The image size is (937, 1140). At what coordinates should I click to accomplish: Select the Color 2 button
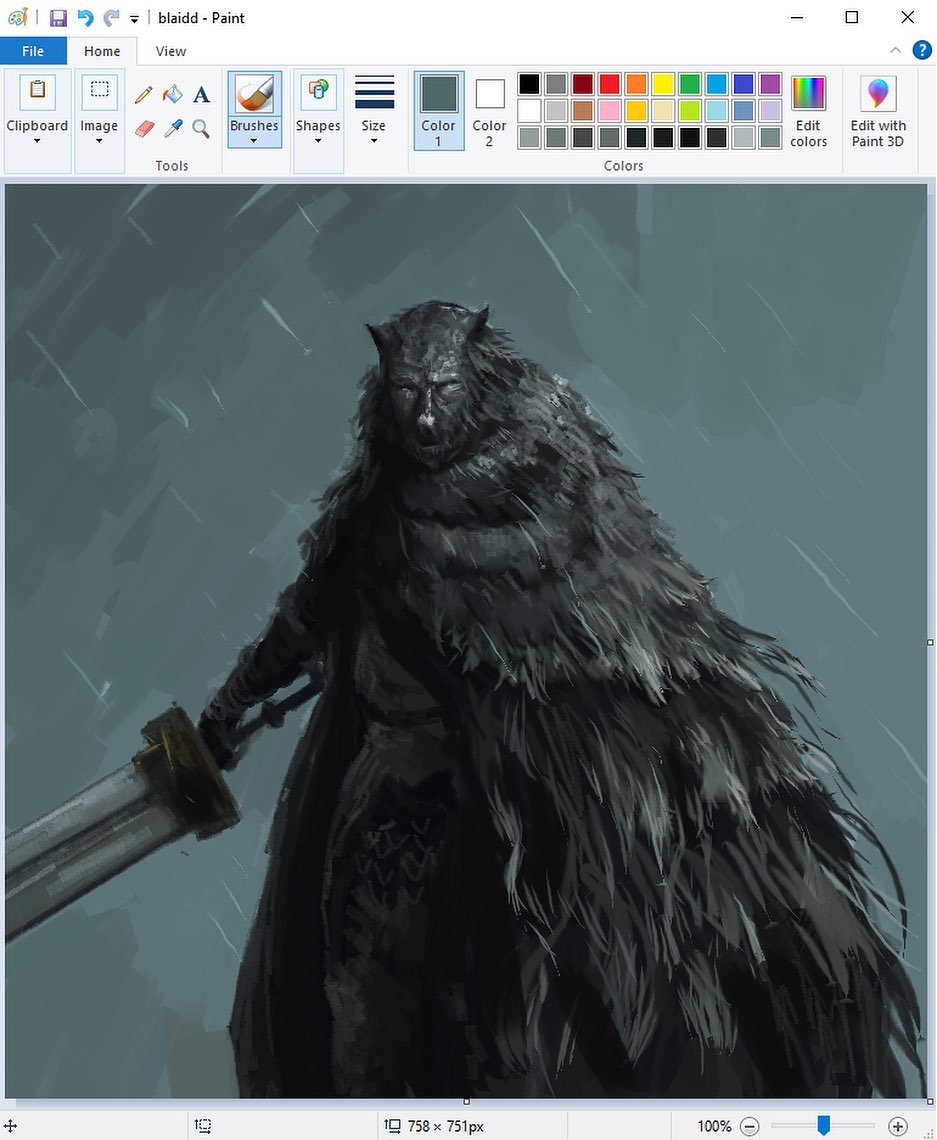tap(489, 111)
